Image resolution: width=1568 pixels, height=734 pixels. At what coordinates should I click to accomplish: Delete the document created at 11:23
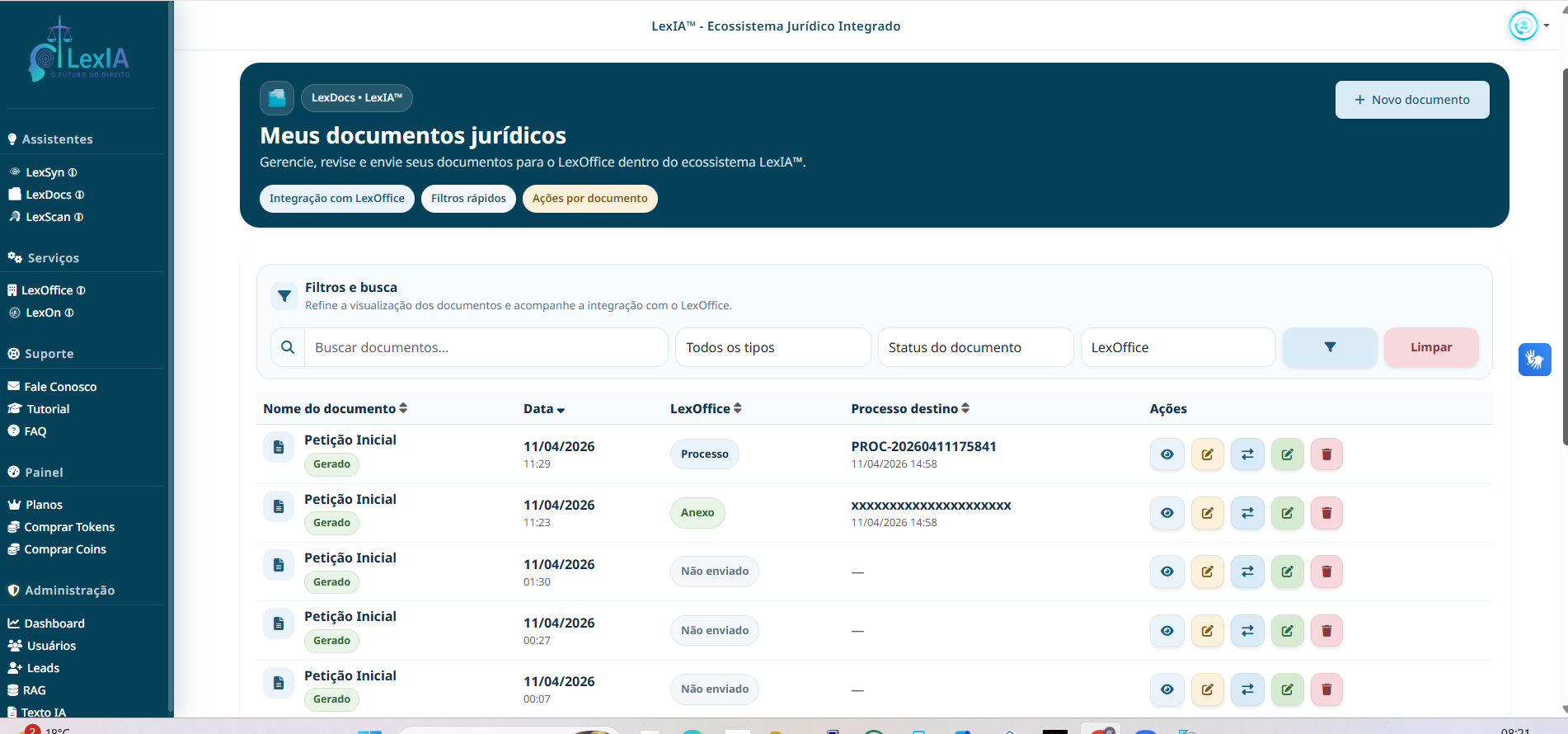pos(1326,513)
